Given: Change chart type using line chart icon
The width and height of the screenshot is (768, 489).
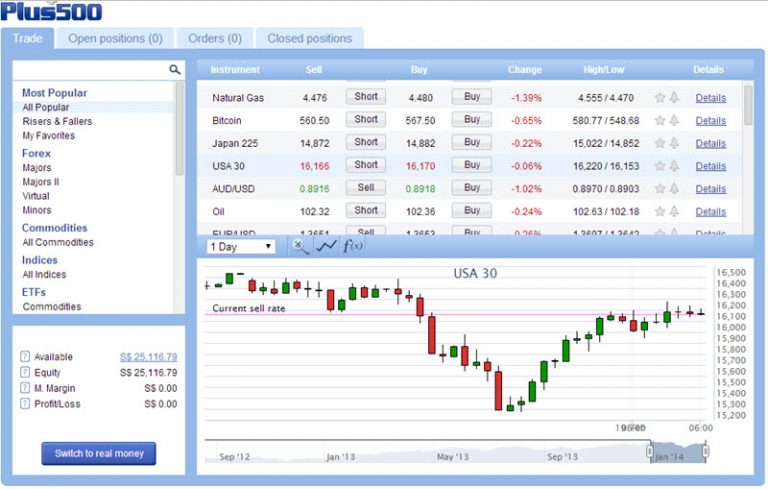Looking at the screenshot, I should tap(326, 246).
